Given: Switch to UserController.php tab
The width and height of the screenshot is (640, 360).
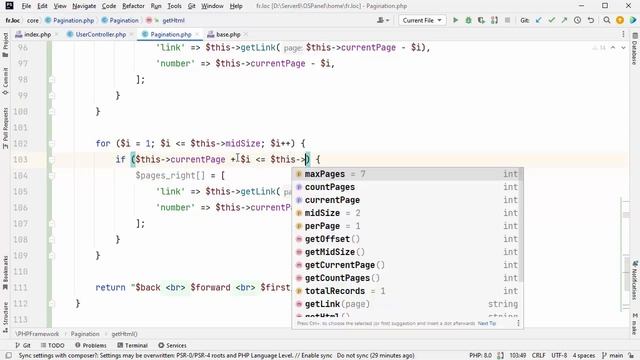Looking at the screenshot, I should [101, 34].
